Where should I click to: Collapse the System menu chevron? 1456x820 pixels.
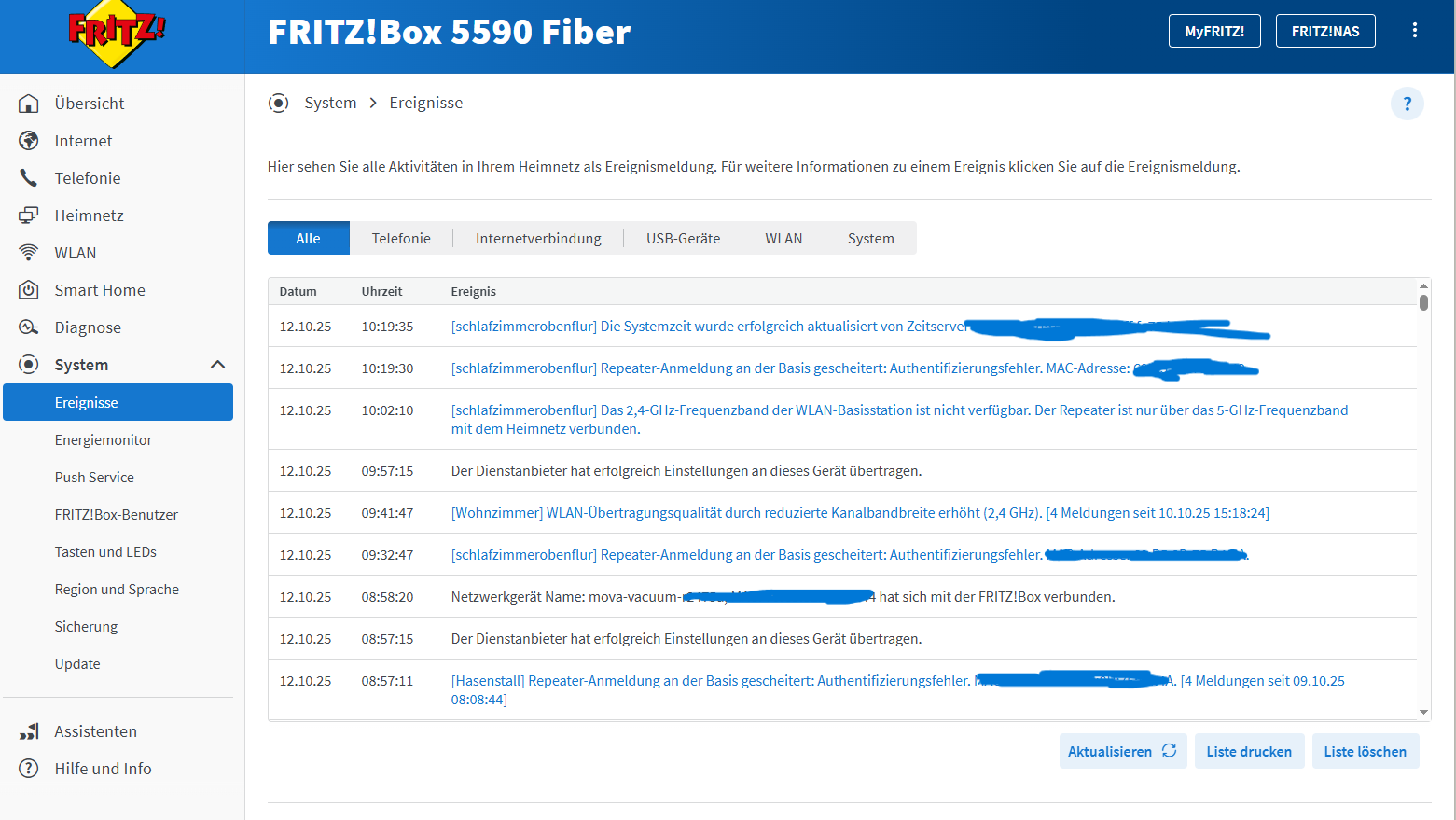218,365
